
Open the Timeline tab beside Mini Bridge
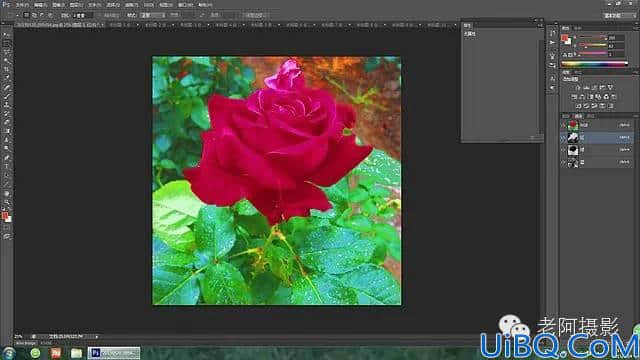46,343
